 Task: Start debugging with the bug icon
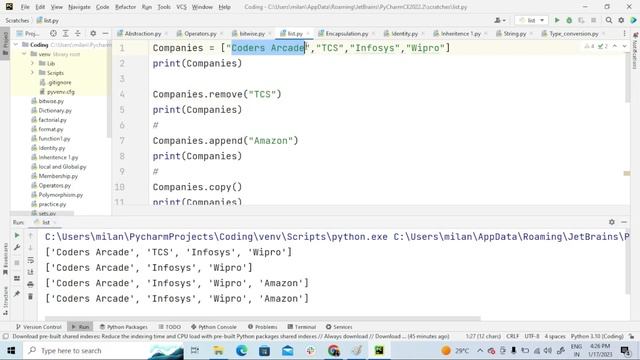569,20
